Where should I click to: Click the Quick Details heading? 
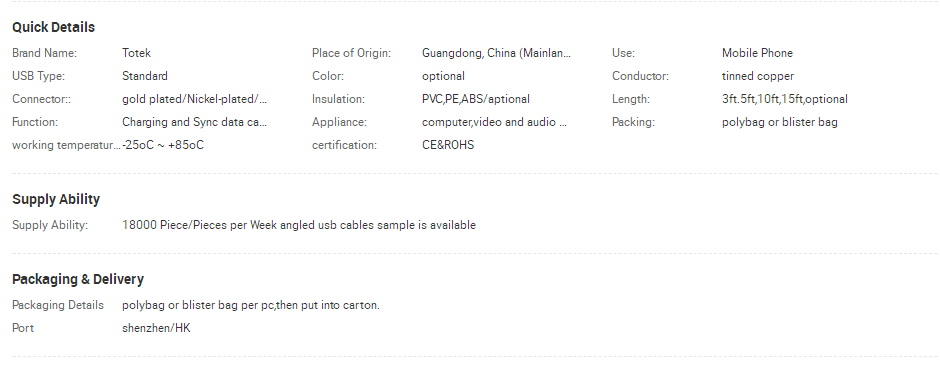[53, 28]
